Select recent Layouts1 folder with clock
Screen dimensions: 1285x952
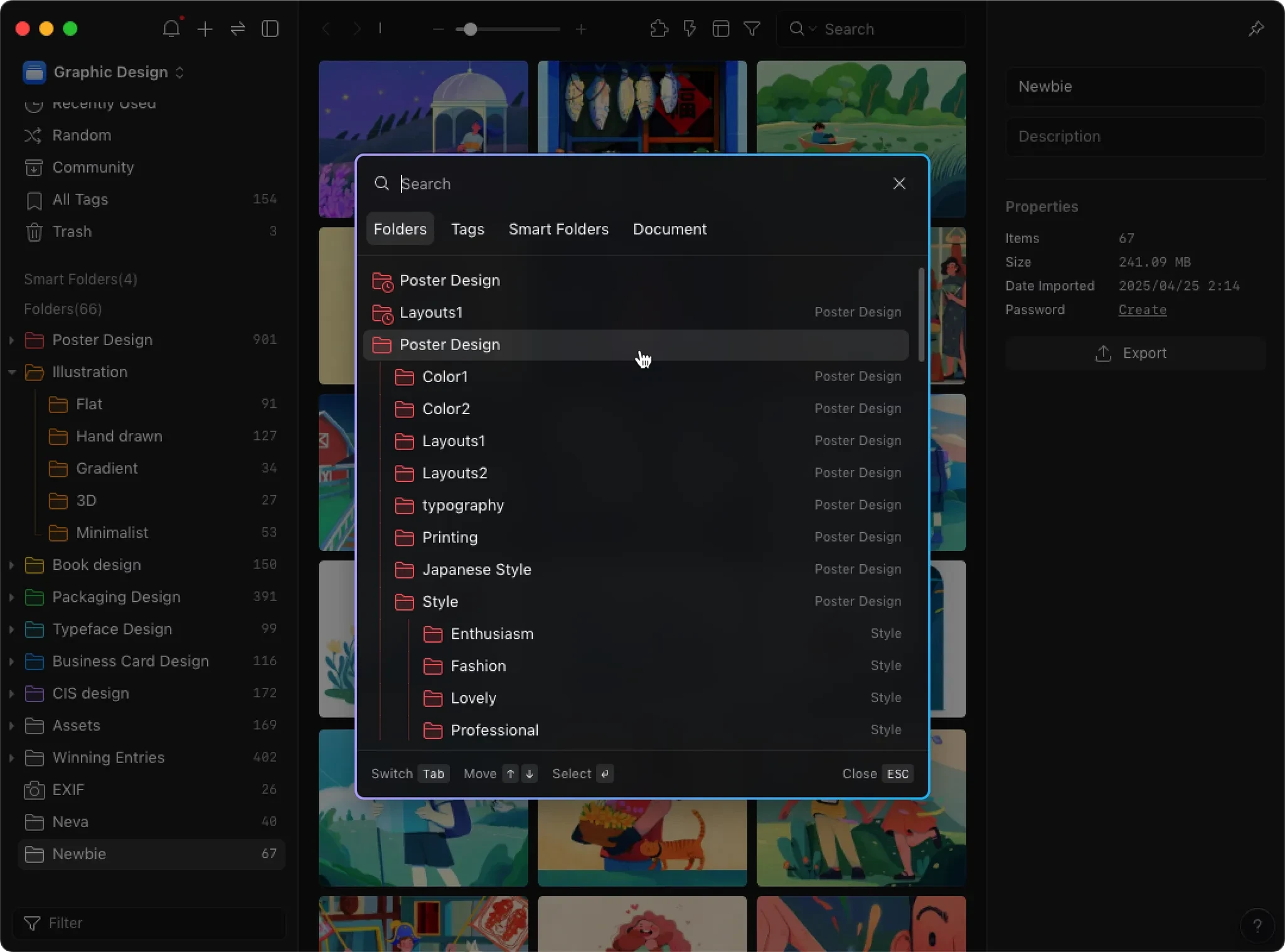point(636,313)
